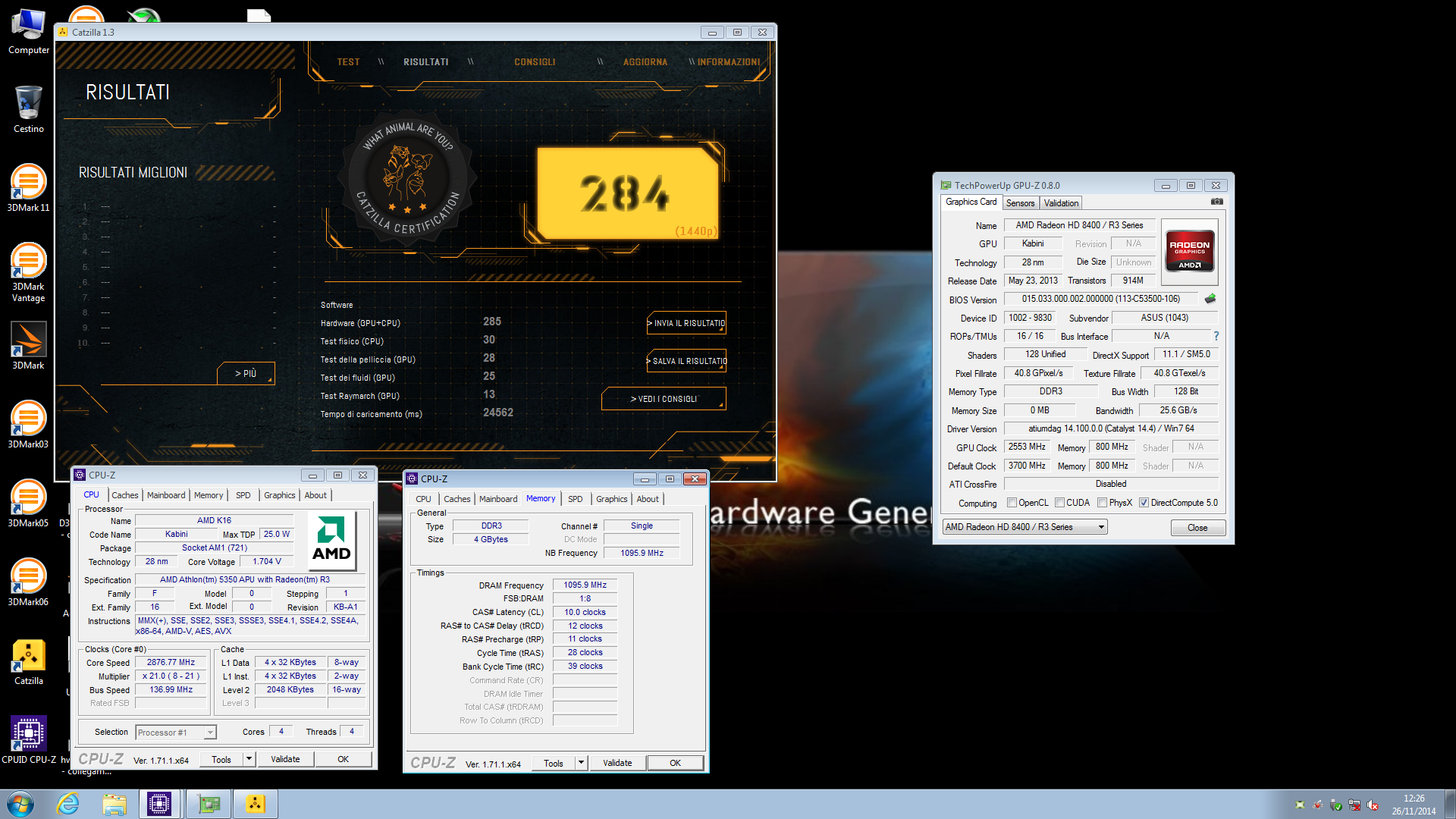Open the INFORMAZIONI tab in Catzilla
The image size is (1456, 819).
pyautogui.click(x=729, y=62)
